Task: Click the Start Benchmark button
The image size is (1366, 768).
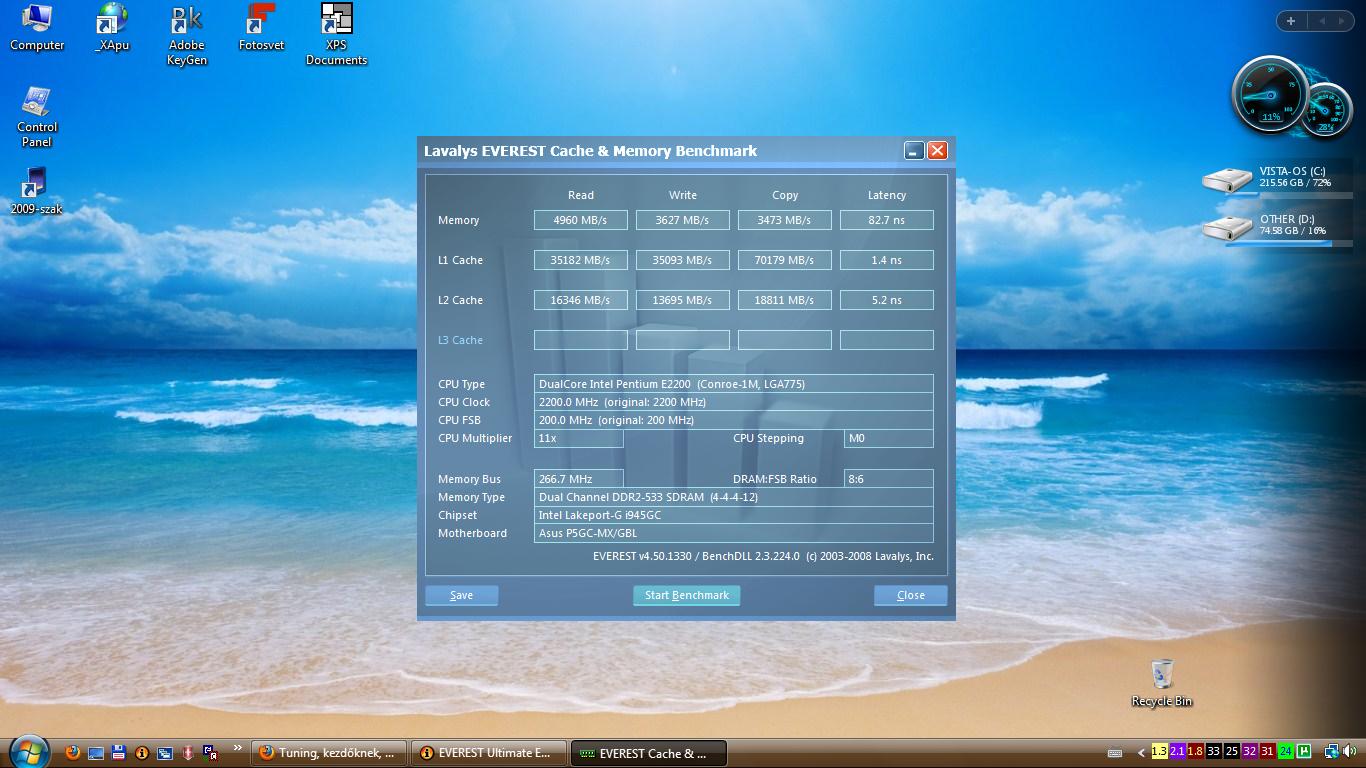Action: point(686,595)
